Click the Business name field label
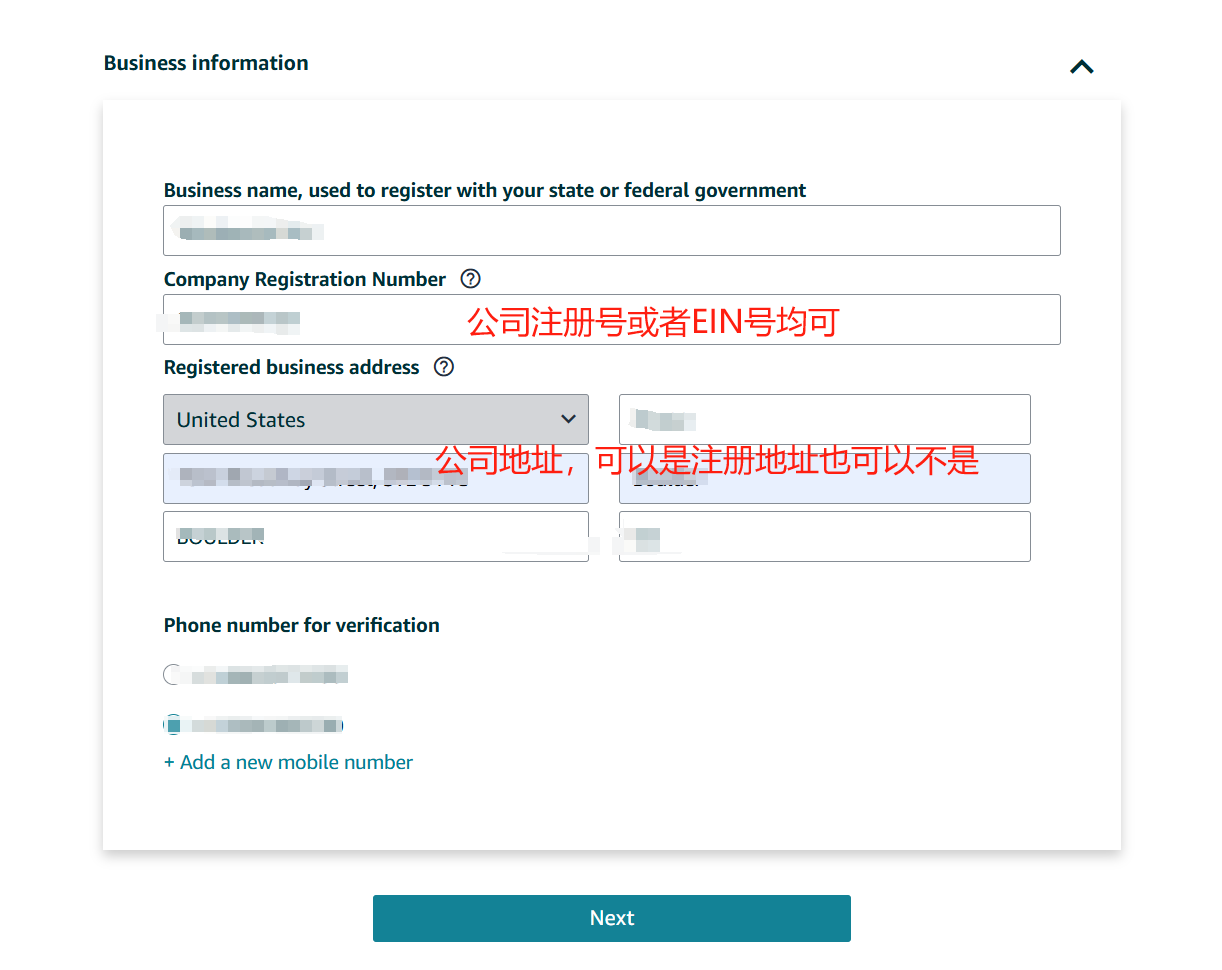The width and height of the screenshot is (1222, 970). [484, 190]
